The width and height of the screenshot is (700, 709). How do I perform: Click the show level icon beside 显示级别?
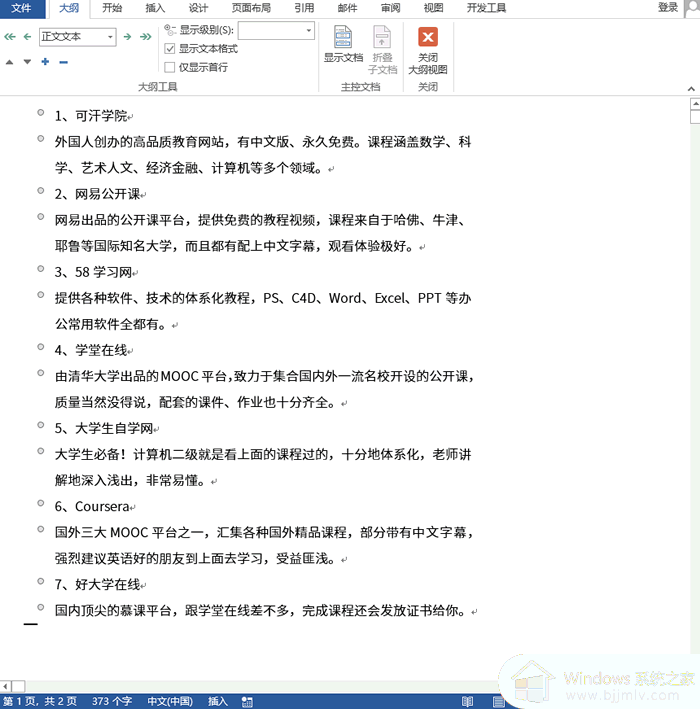170,30
